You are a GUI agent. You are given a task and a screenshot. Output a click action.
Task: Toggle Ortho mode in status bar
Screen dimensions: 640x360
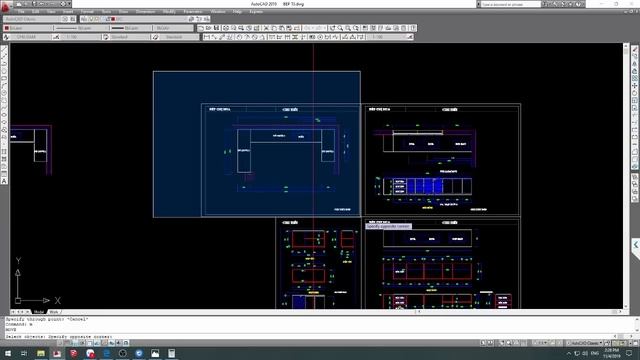point(75,343)
